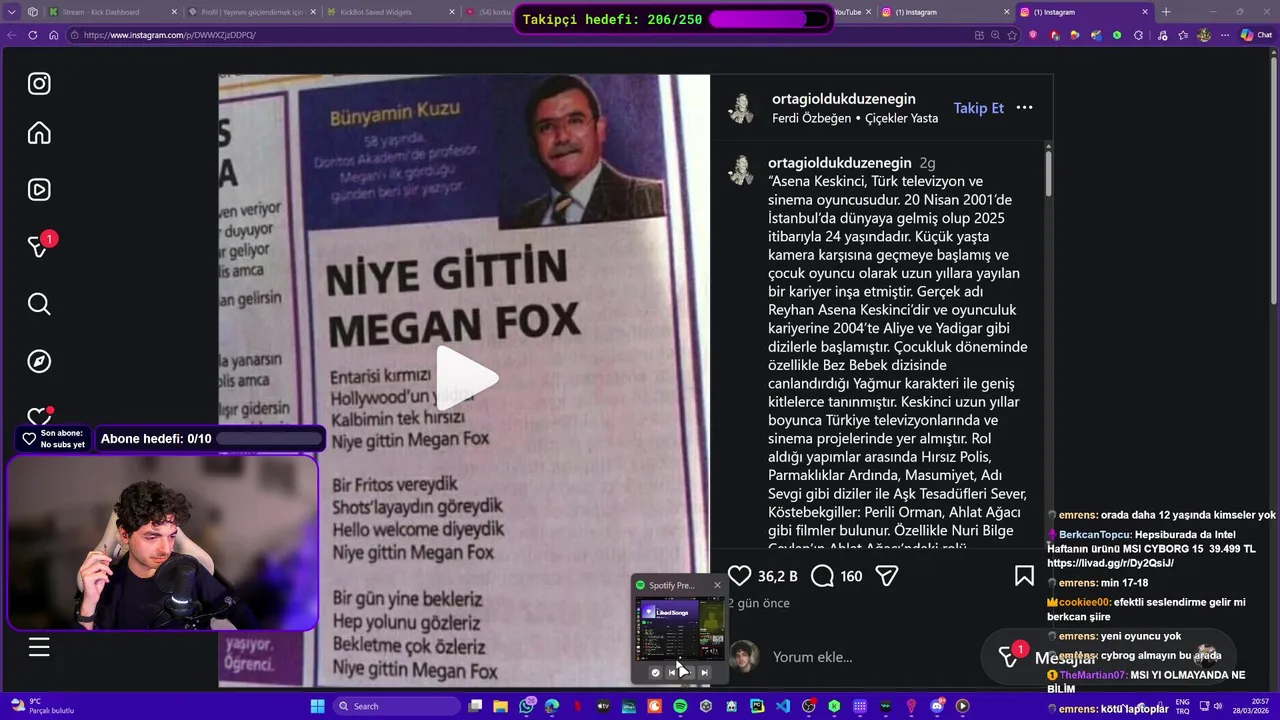Viewport: 1280px width, 720px height.
Task: Close the Spotify Premium taskbar preview
Action: (717, 585)
